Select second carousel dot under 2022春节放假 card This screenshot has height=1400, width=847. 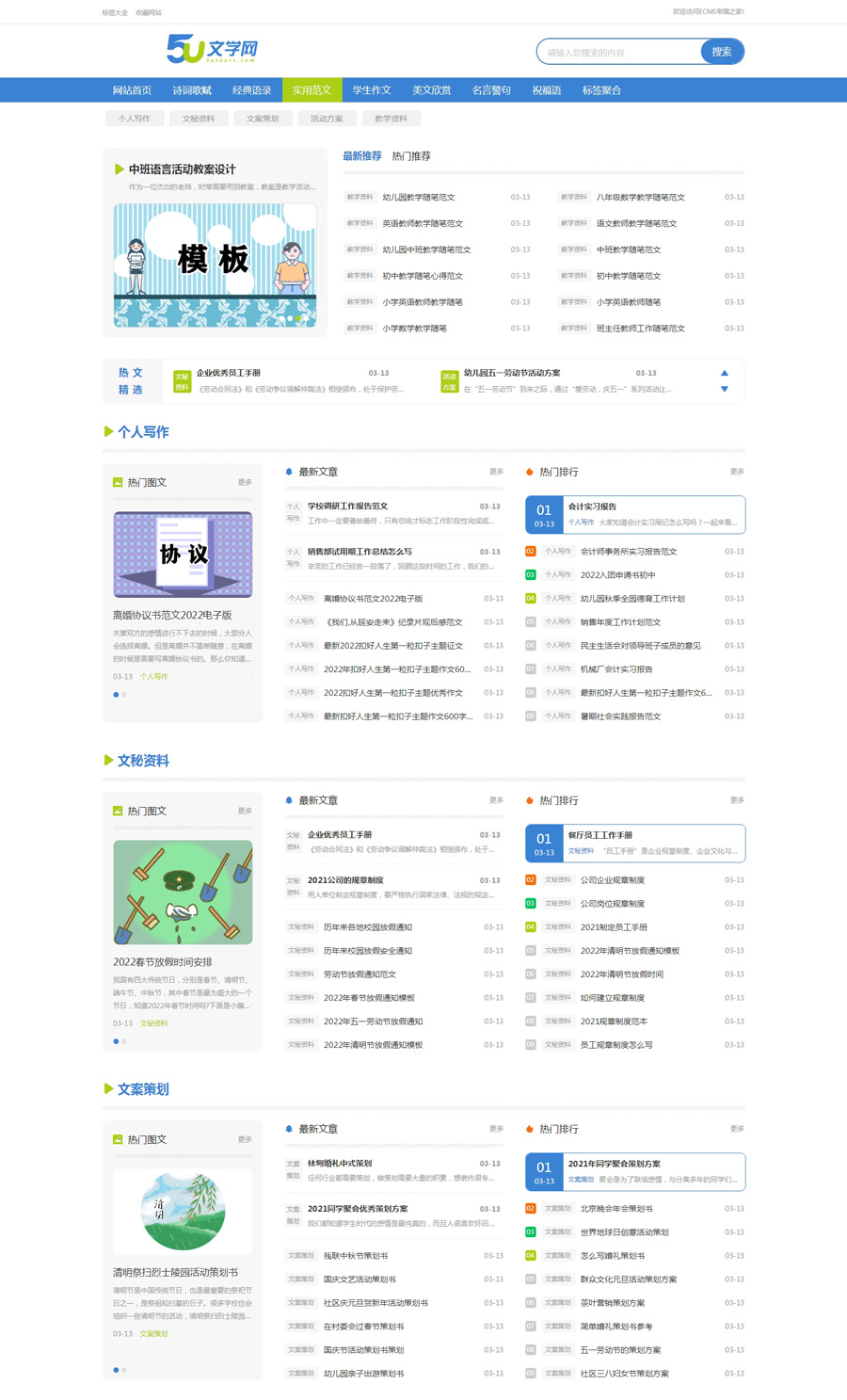coord(124,1041)
